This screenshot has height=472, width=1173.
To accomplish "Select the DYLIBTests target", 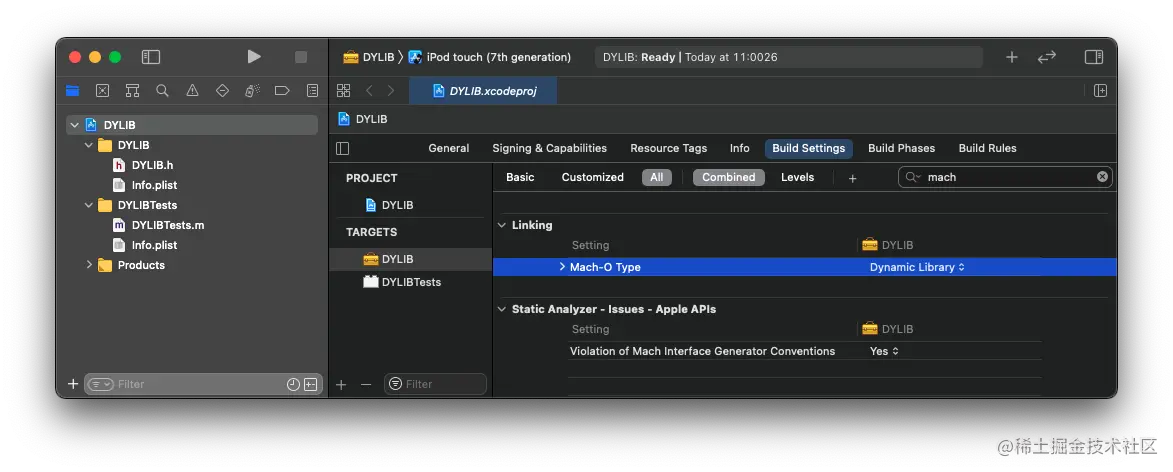I will 410,282.
